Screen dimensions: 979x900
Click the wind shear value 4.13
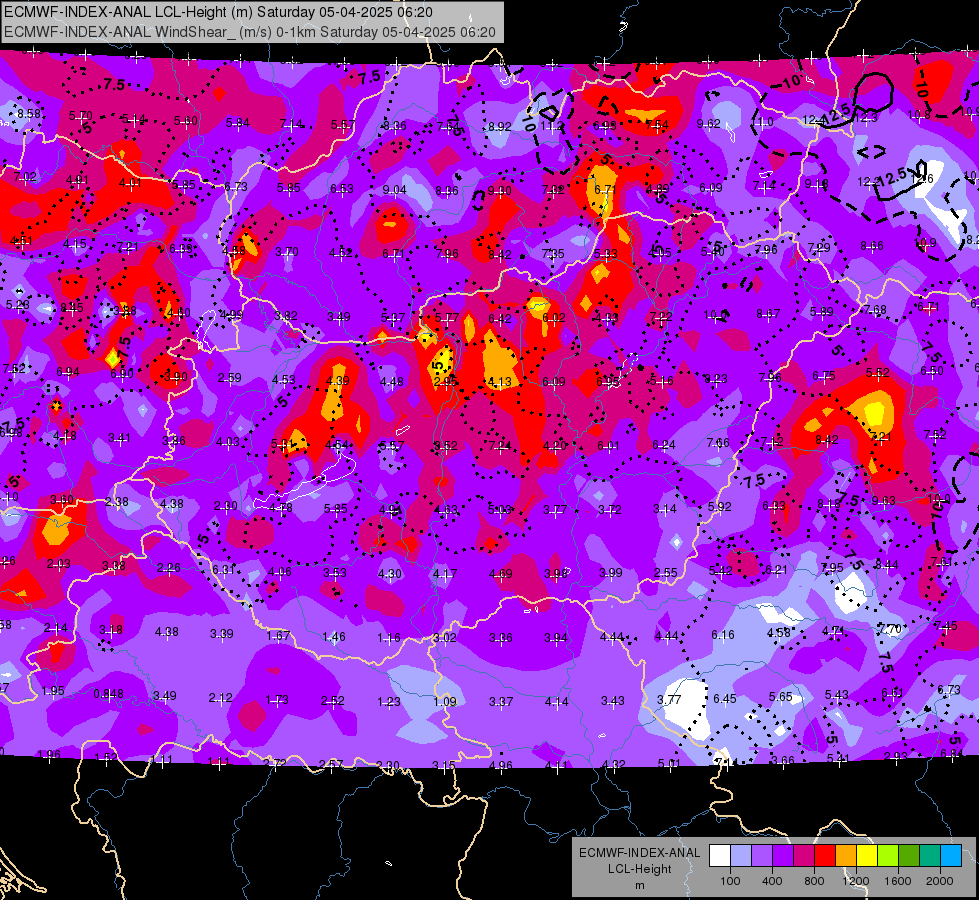pos(499,382)
